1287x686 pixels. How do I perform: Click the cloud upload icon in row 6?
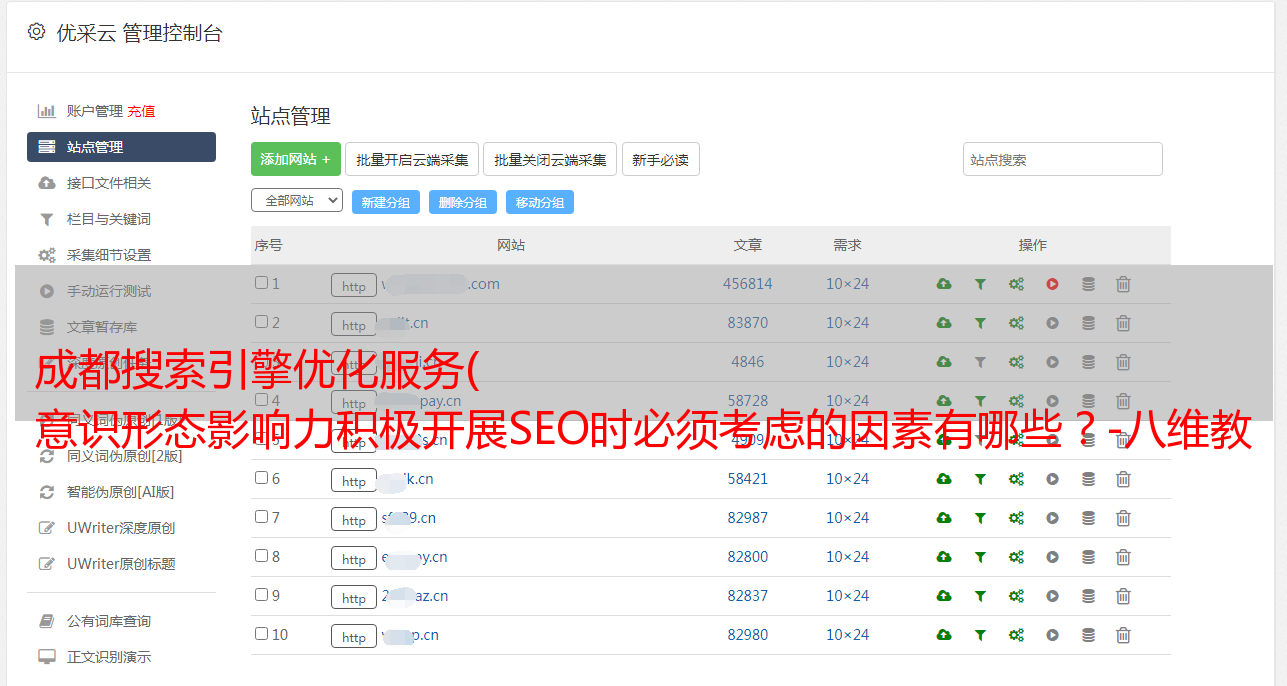click(944, 479)
